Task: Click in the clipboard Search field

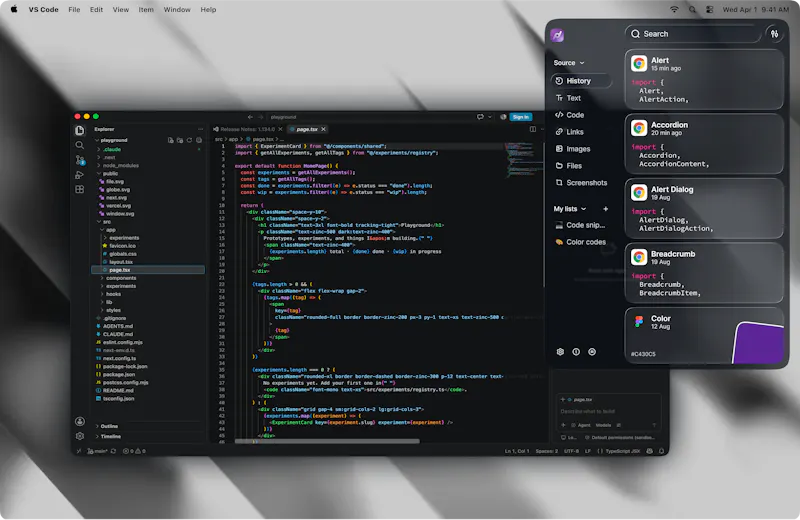Action: pyautogui.click(x=693, y=34)
